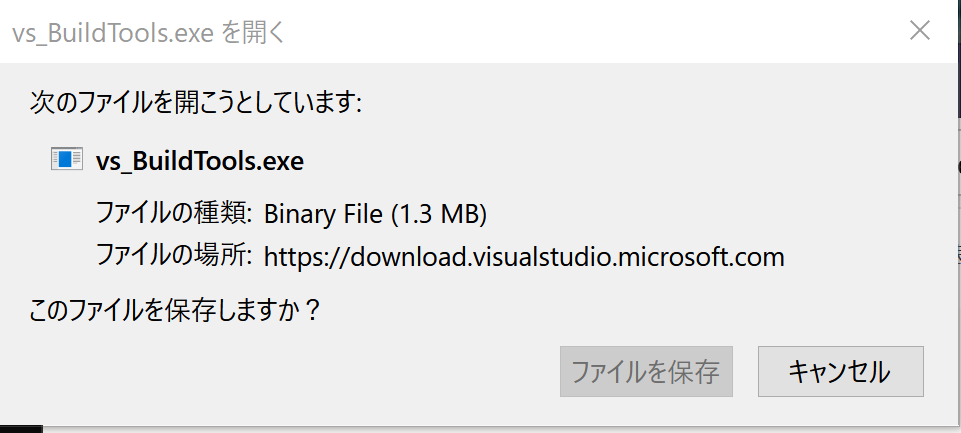Select the bold vs_BuildTools.exe filename
Image resolution: width=961 pixels, height=433 pixels.
[200, 161]
